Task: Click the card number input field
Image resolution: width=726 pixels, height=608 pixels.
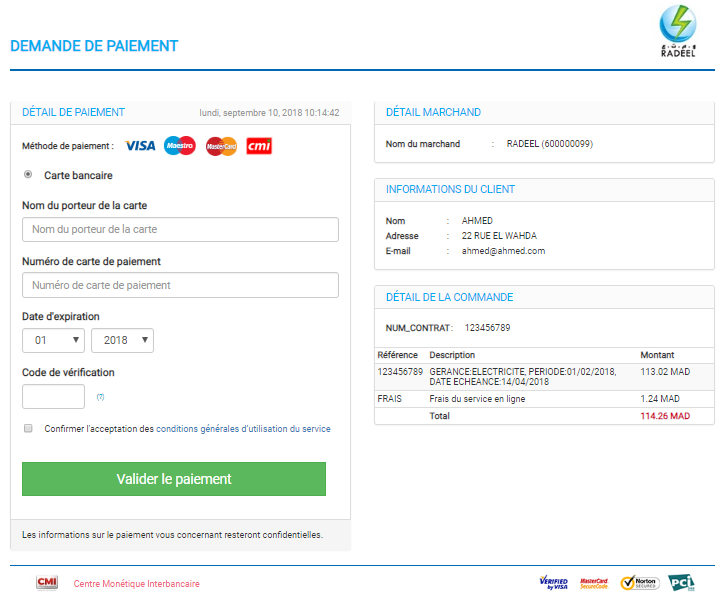Action: tap(180, 286)
